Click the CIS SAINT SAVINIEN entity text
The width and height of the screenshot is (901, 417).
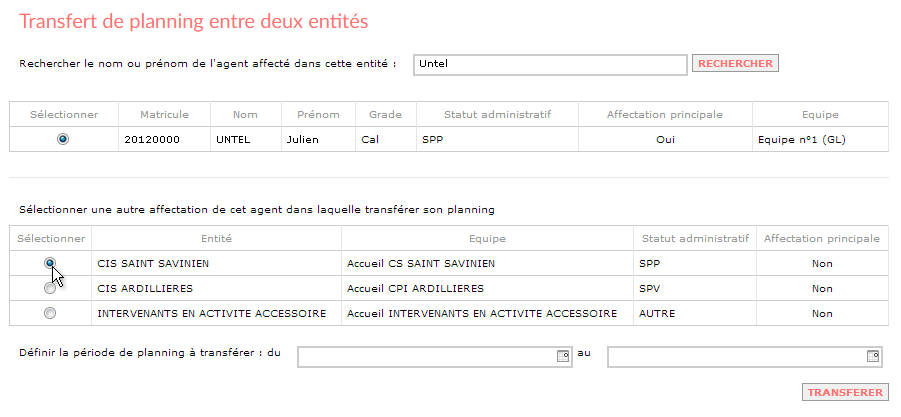coord(153,264)
